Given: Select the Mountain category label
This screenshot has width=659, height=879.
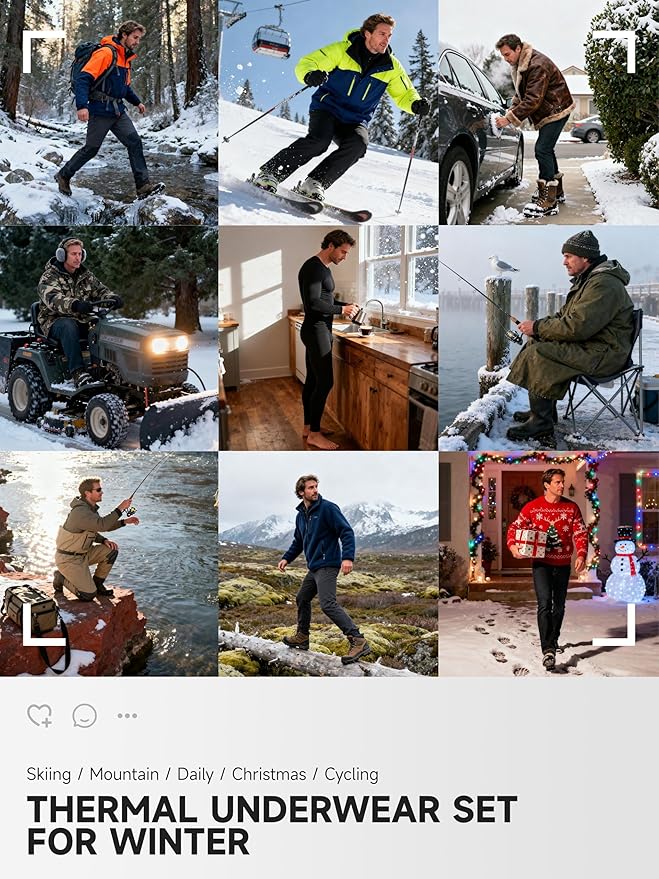Looking at the screenshot, I should (x=124, y=775).
